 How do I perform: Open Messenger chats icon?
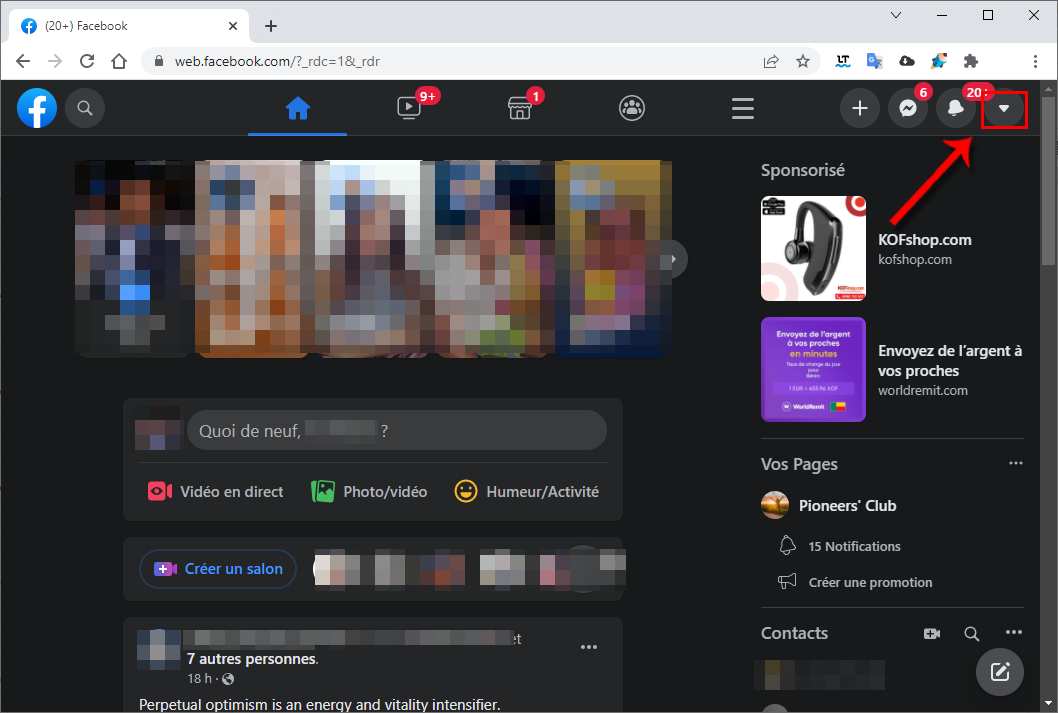pyautogui.click(x=908, y=108)
